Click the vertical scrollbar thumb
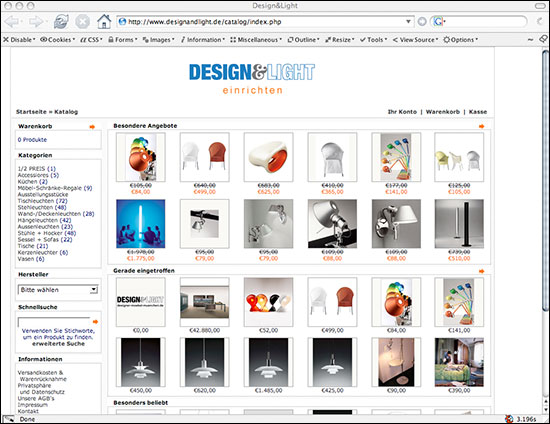The image size is (550, 424). click(545, 181)
